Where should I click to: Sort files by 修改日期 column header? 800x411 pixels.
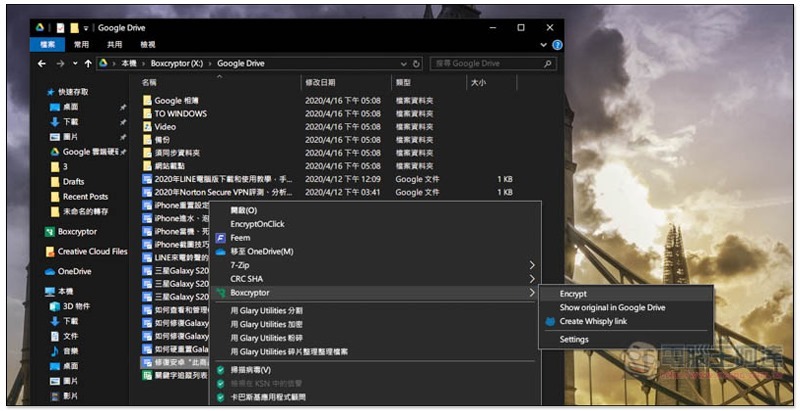(320, 82)
